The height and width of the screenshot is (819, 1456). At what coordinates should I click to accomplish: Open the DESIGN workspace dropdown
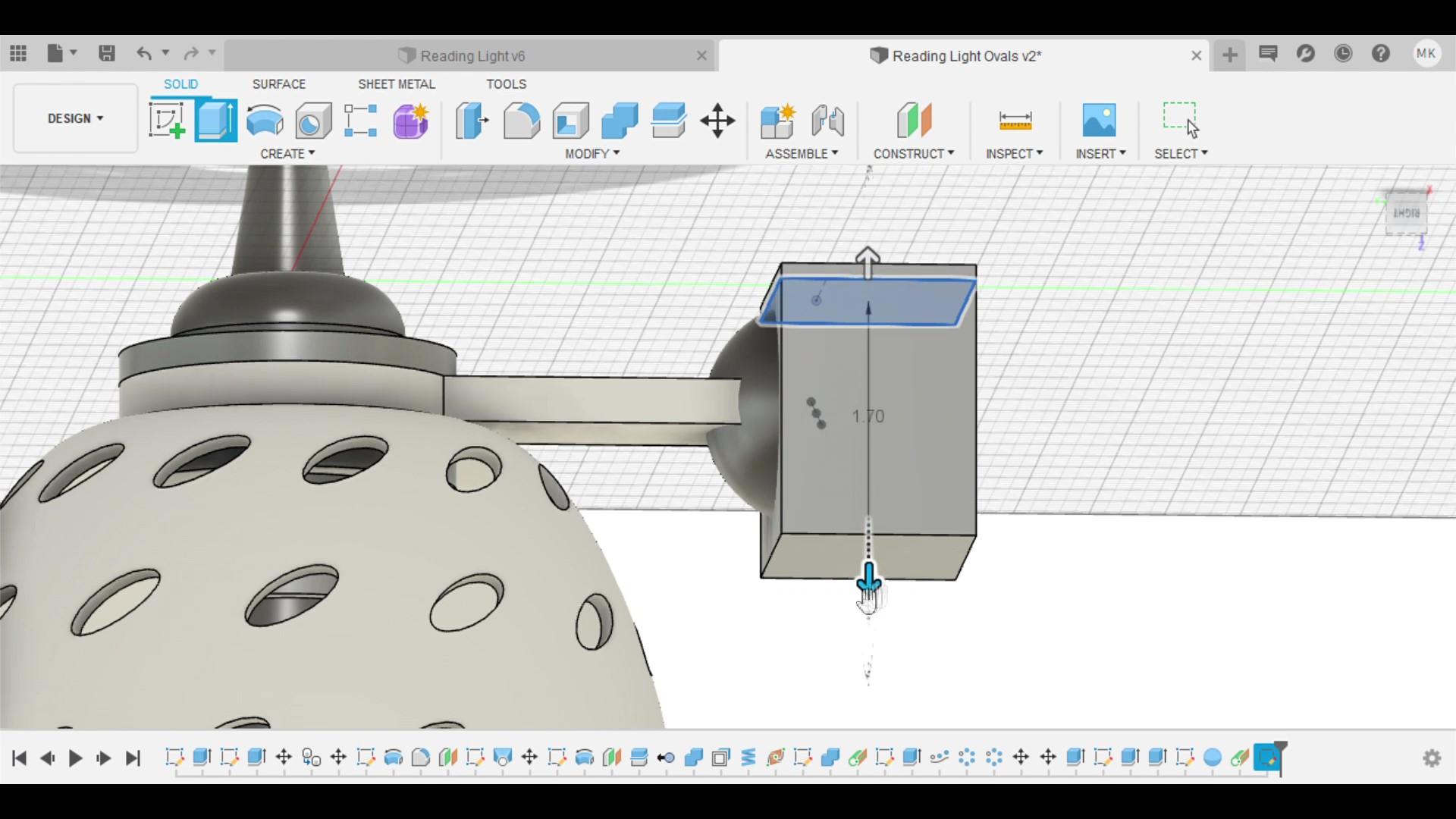[x=75, y=118]
